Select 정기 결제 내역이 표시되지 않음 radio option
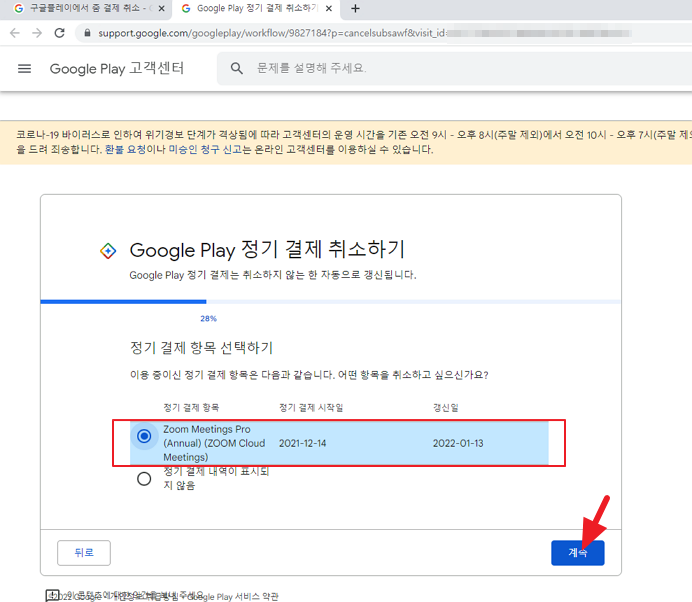This screenshot has height=602, width=692. click(x=144, y=479)
